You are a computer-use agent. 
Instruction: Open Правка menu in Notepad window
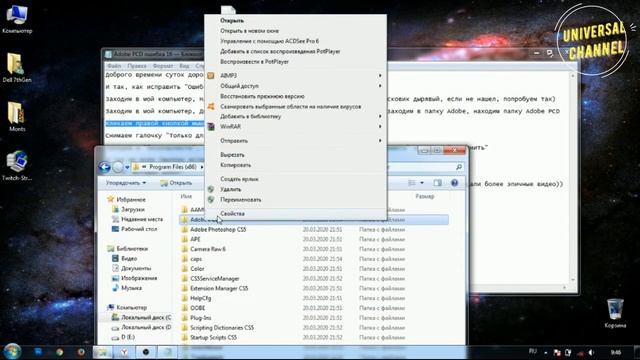tap(136, 66)
